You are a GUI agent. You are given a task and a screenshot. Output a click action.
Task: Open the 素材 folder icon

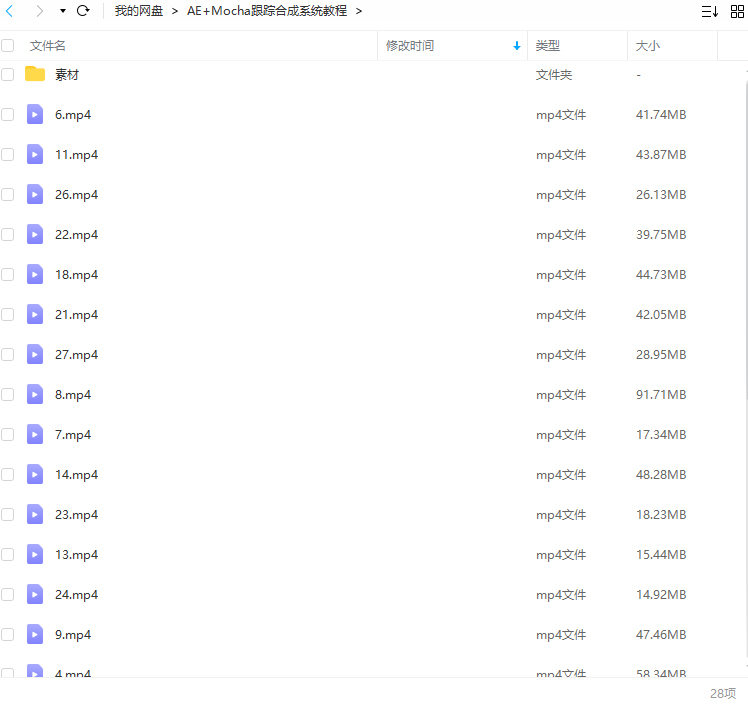pyautogui.click(x=35, y=74)
